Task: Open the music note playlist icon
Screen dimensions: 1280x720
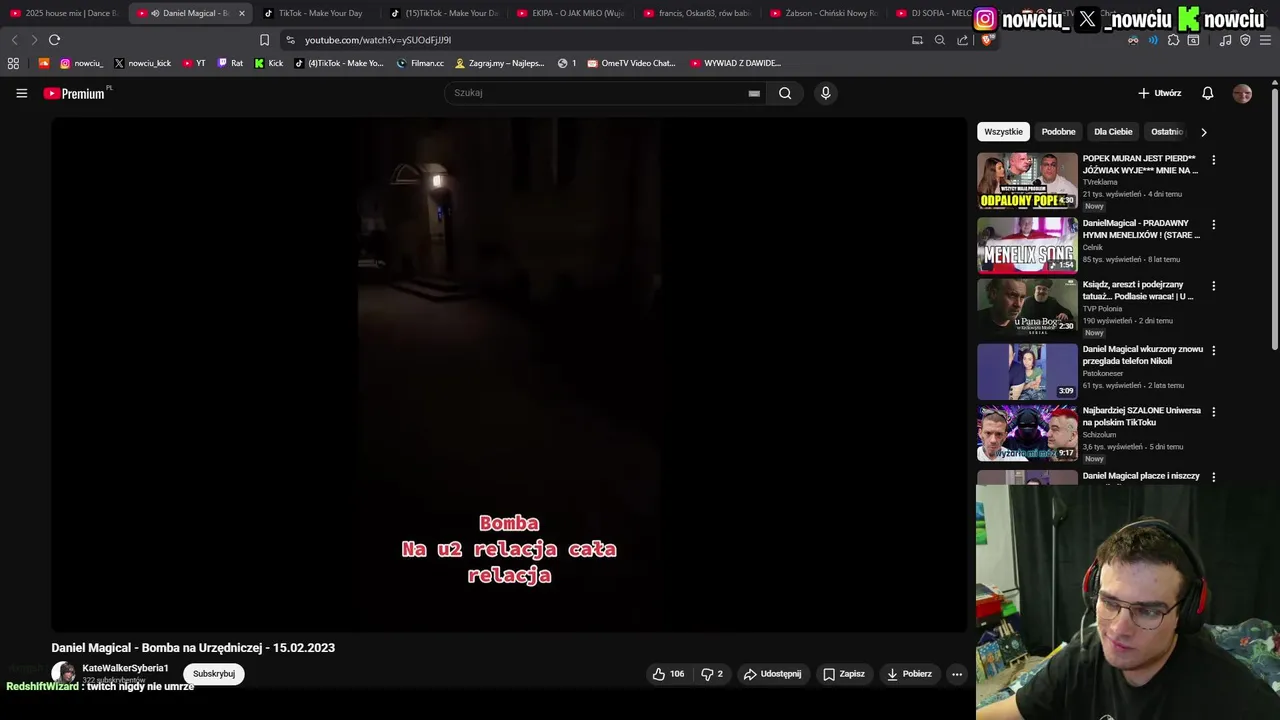Action: point(1226,40)
